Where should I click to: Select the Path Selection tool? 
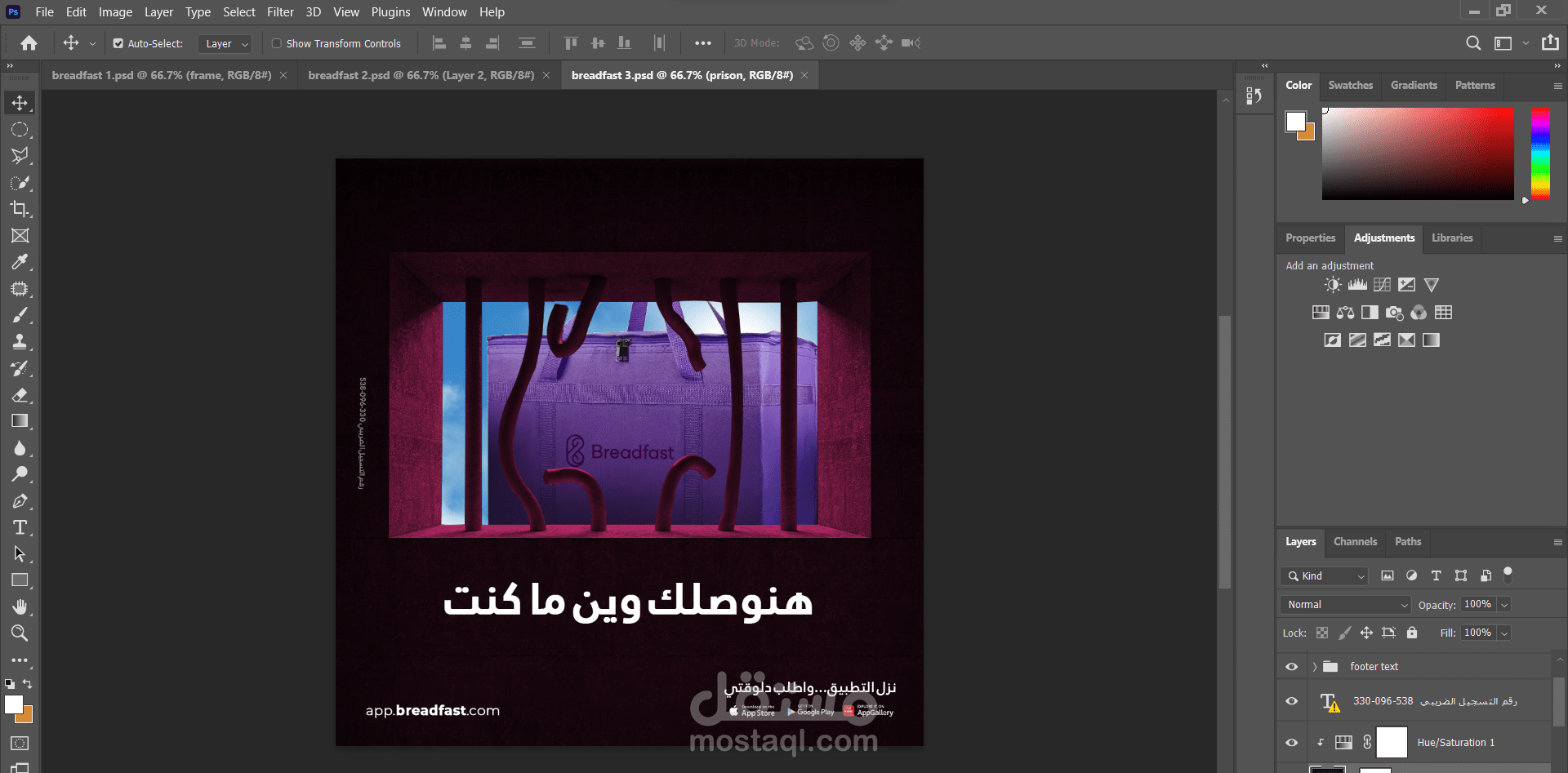coord(20,554)
